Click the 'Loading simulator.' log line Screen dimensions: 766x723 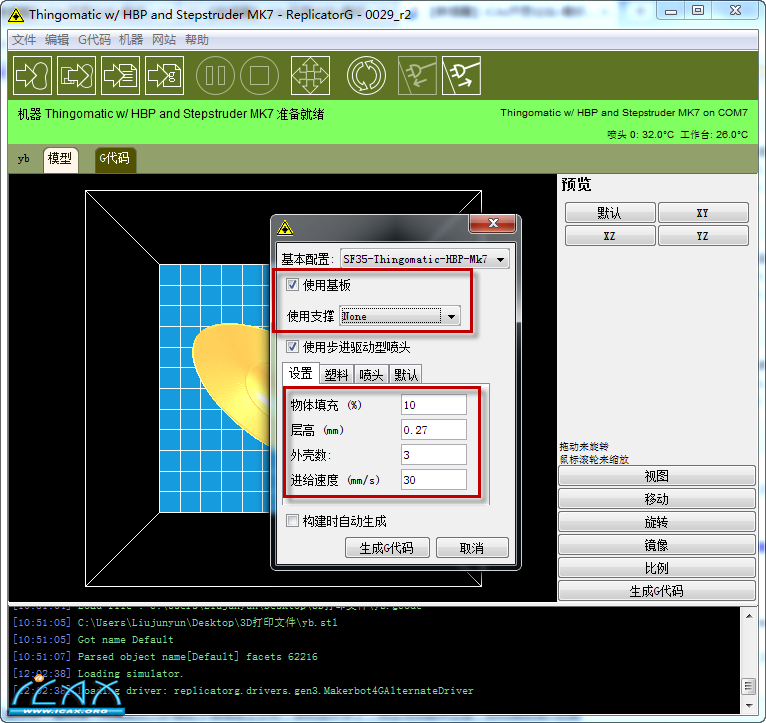point(130,674)
